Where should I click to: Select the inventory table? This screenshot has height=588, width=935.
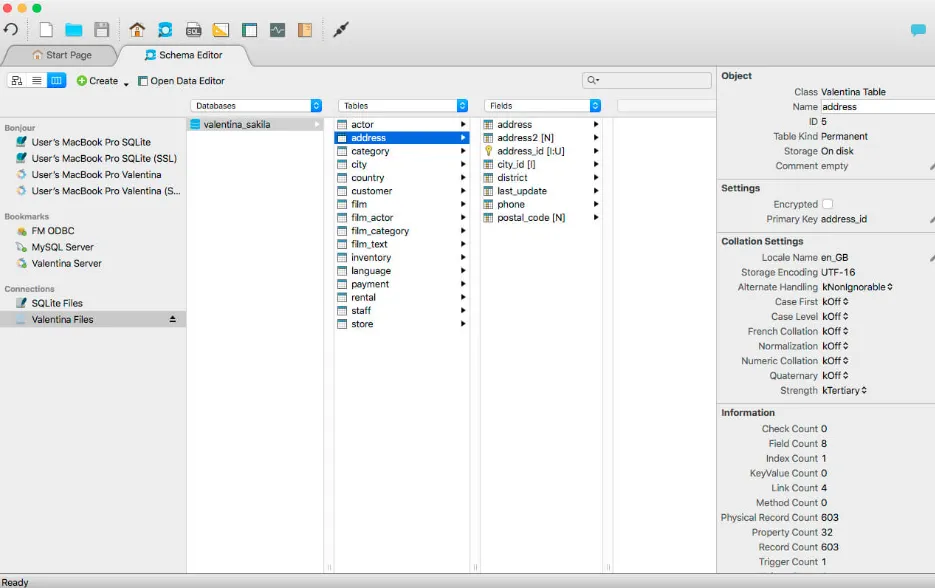pos(402,258)
